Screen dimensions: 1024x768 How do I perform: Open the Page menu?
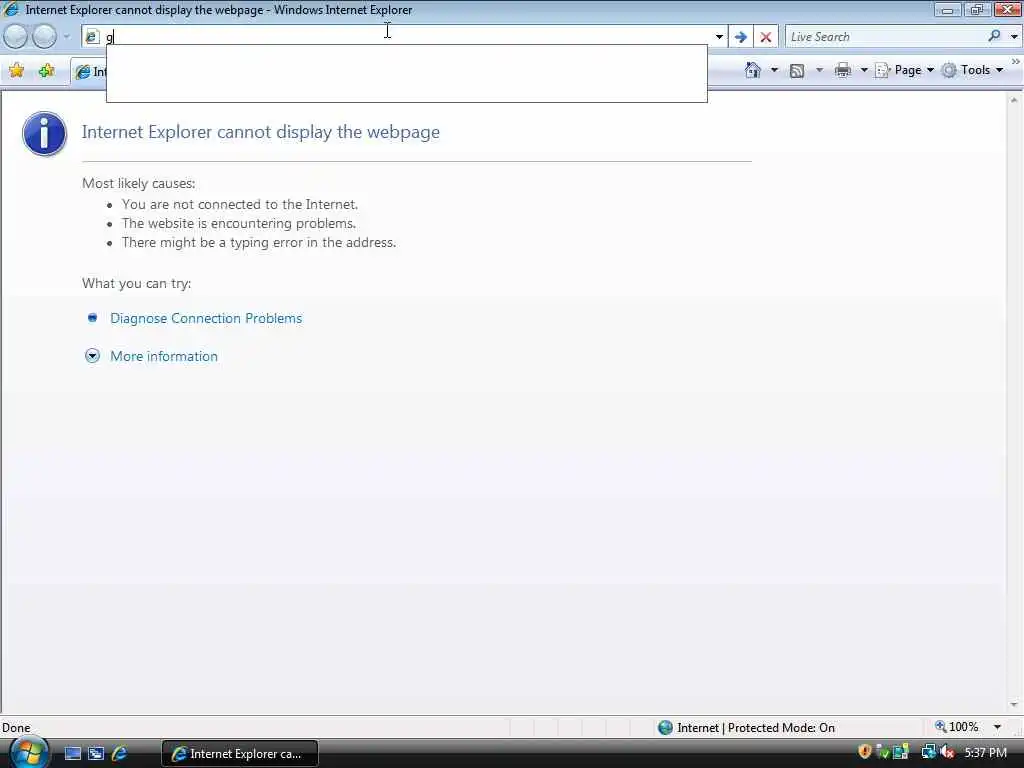[904, 70]
